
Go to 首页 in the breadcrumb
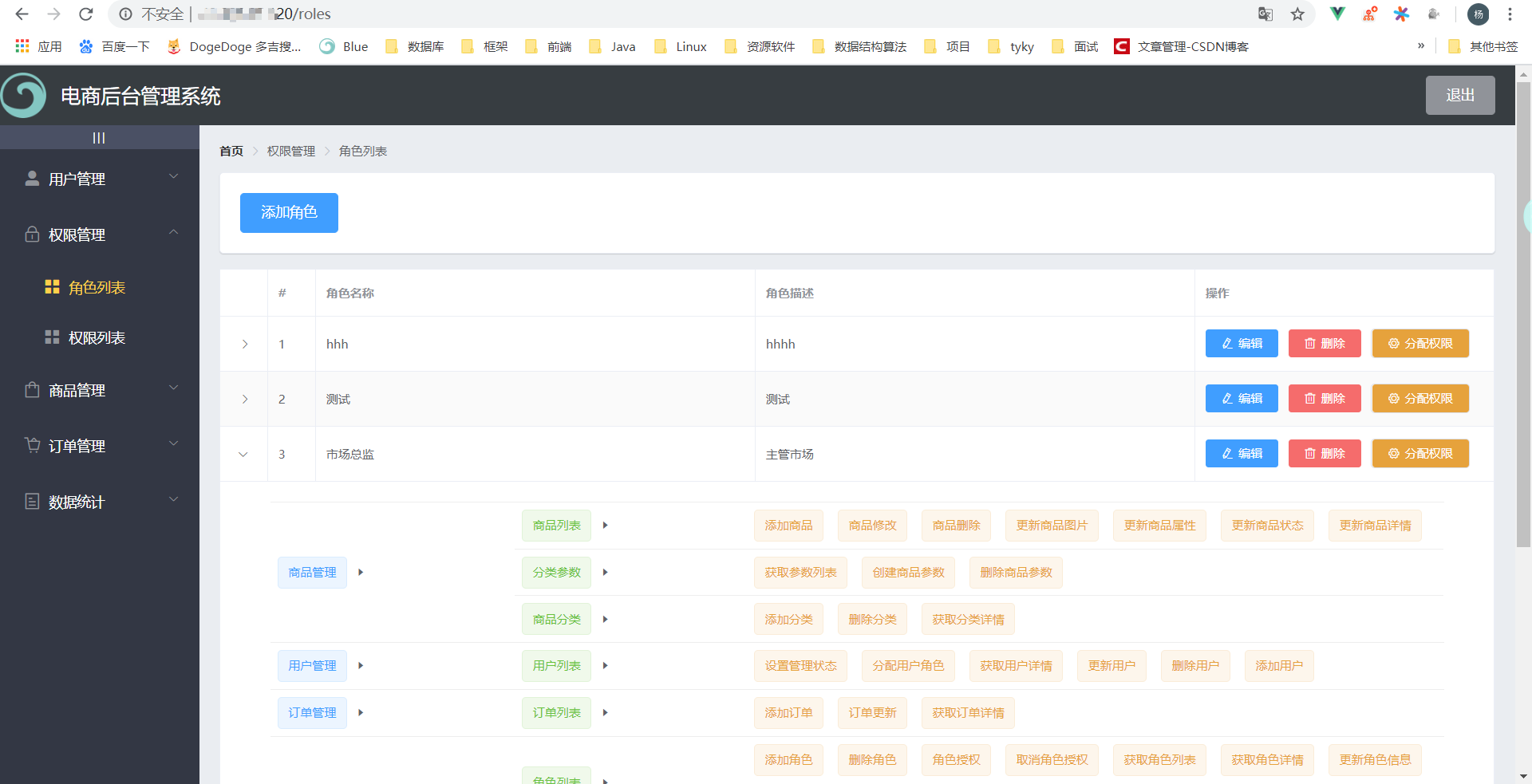click(x=231, y=151)
